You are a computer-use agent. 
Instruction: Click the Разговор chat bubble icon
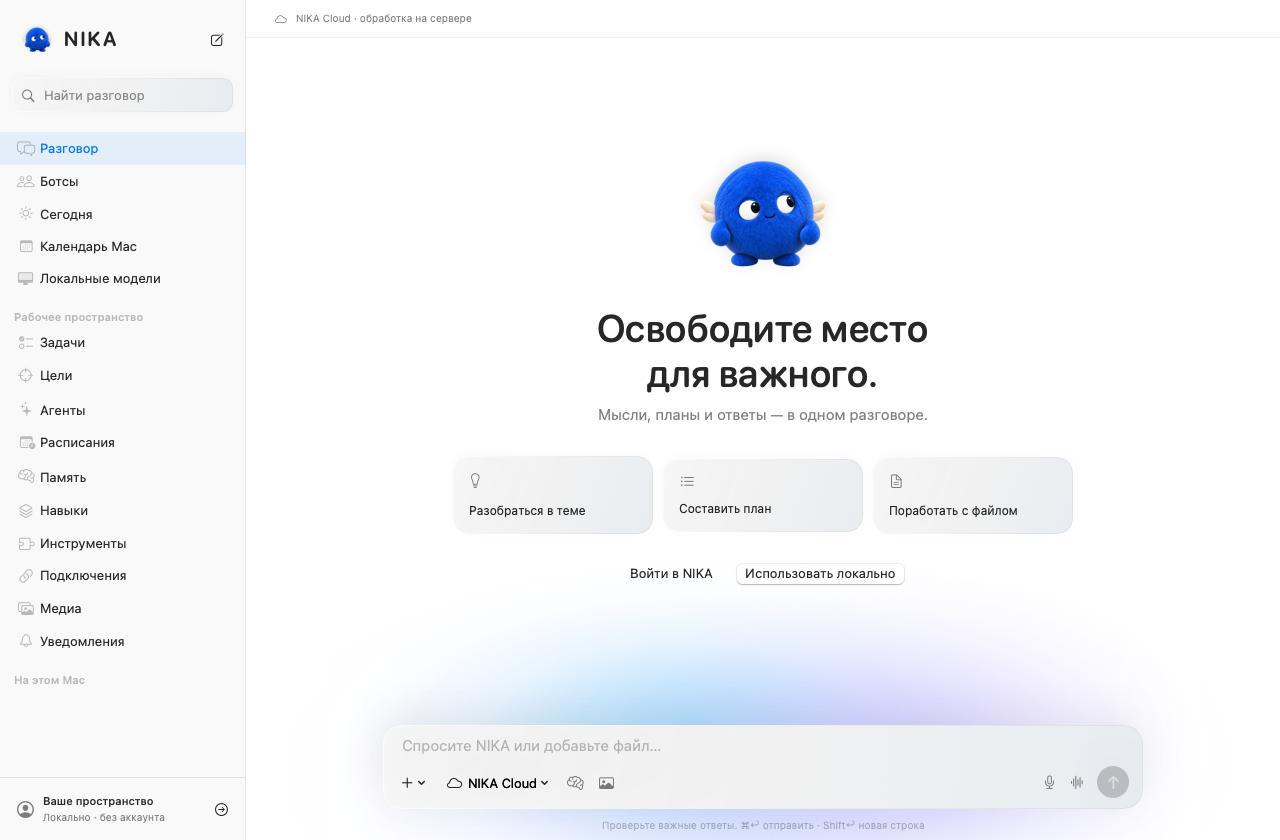point(26,148)
